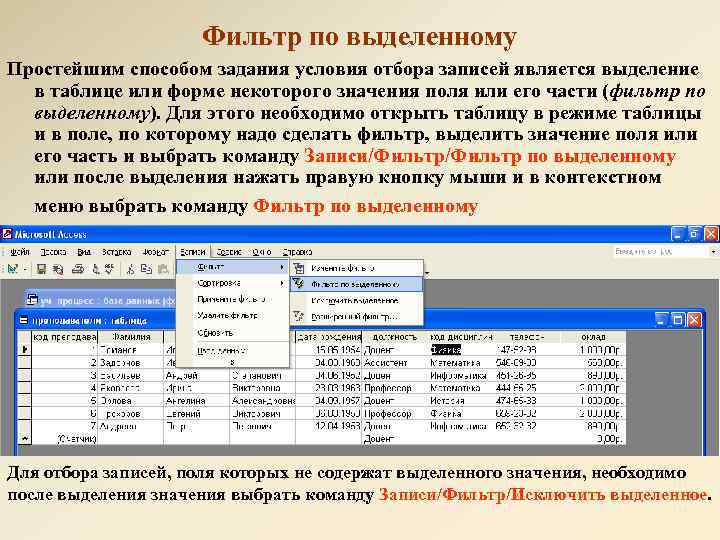Open the Правка menu
Screen dimensions: 720x540
[53, 252]
